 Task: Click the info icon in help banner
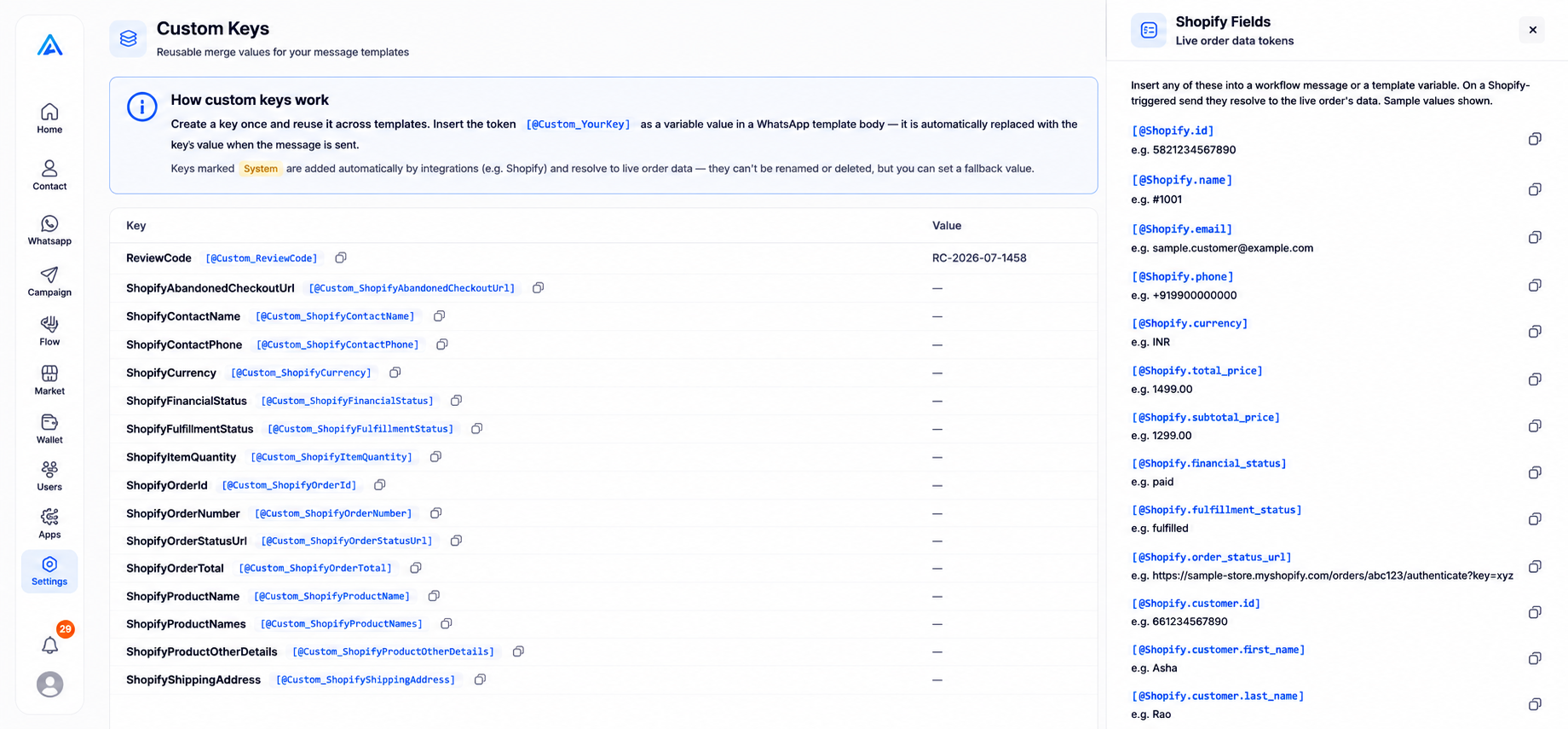[142, 107]
